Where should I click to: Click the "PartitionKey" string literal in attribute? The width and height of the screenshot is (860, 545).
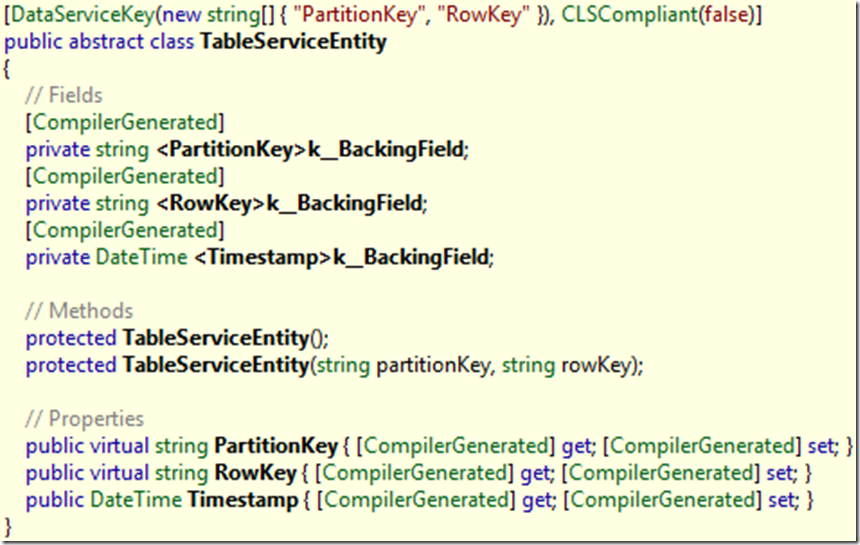[359, 15]
